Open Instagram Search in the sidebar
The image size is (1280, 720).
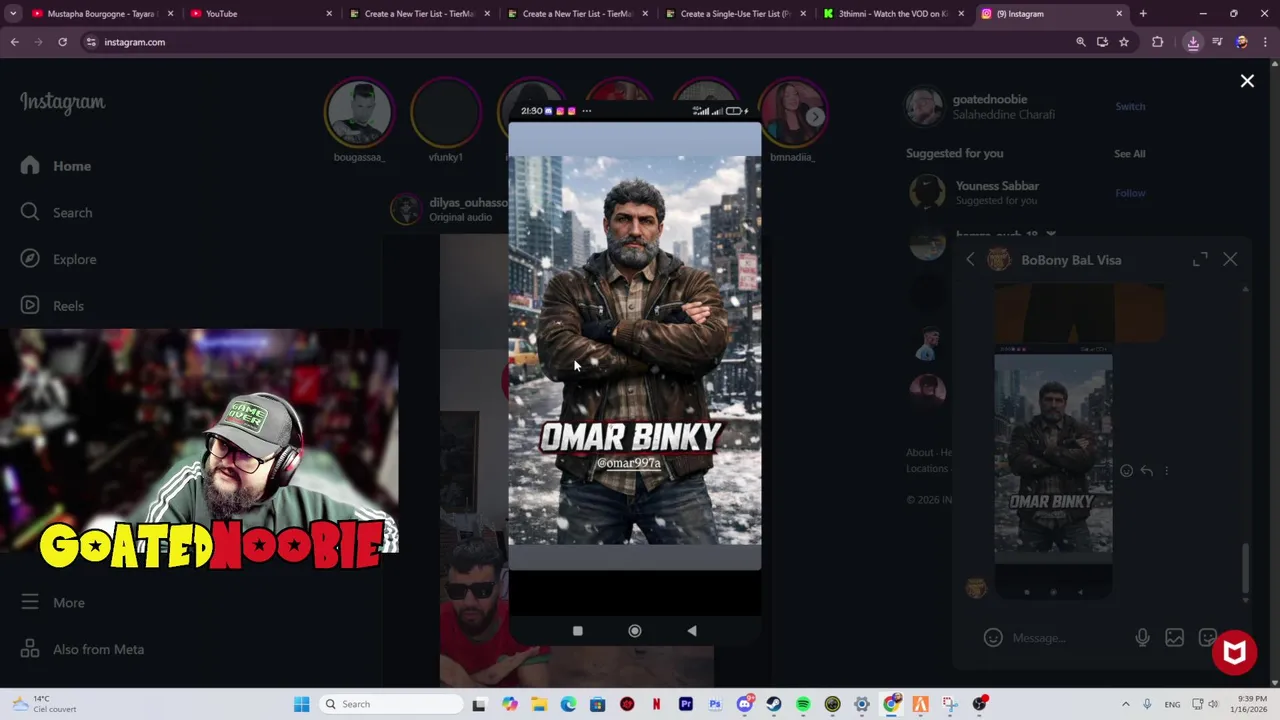(x=57, y=212)
